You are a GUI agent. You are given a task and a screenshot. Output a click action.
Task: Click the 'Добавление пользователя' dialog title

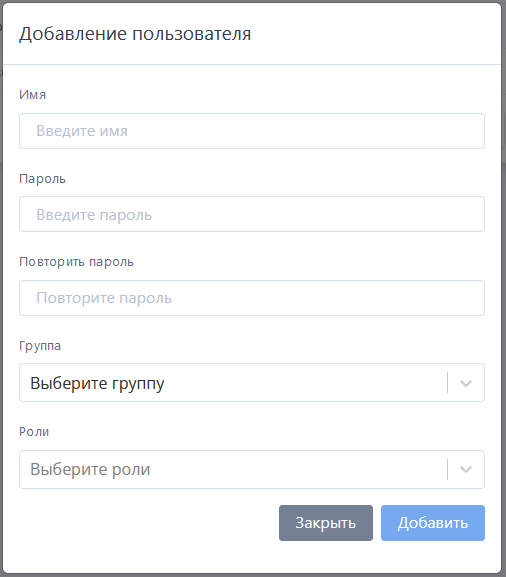(135, 34)
